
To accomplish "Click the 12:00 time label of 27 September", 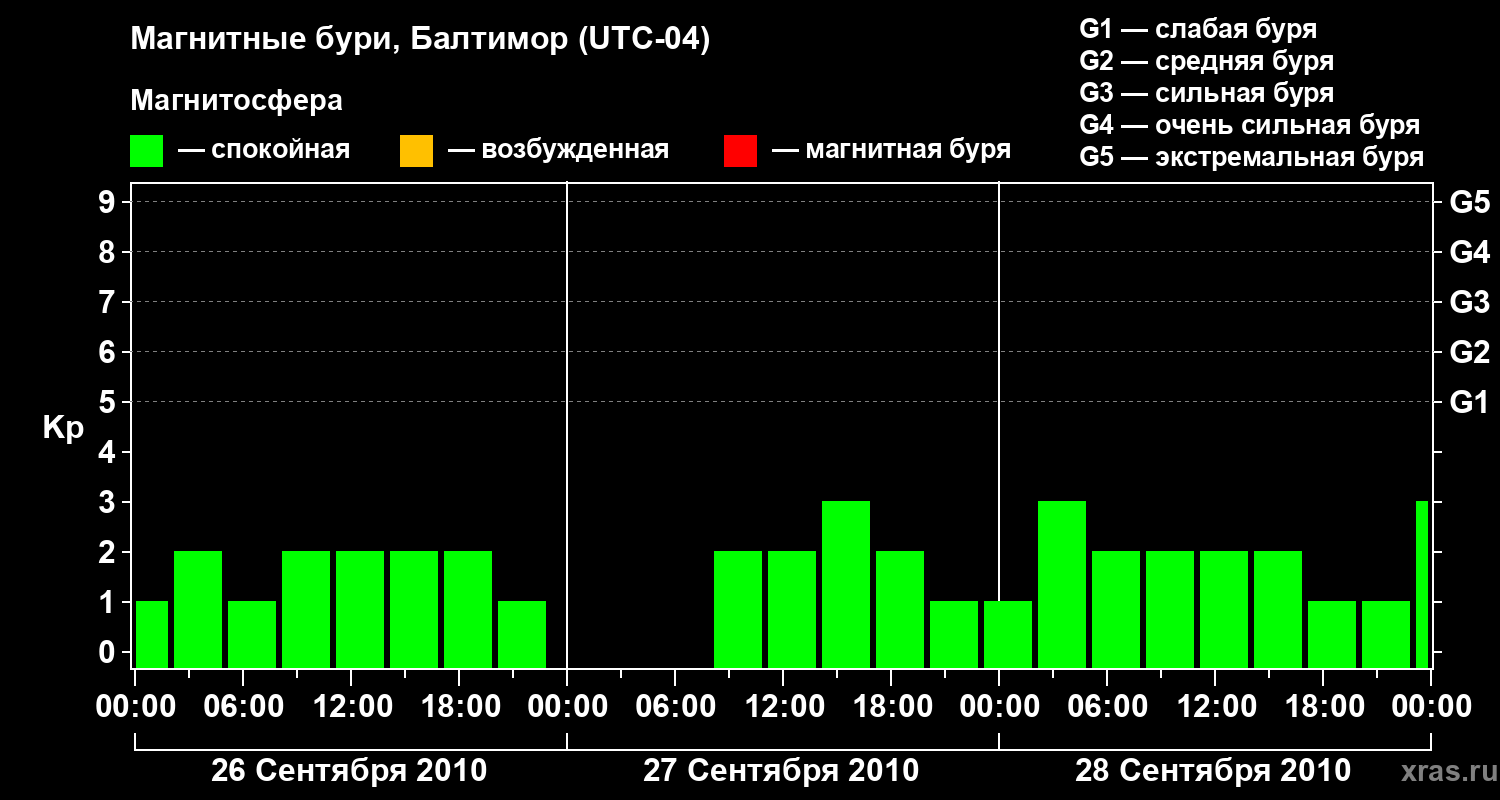I will tap(783, 707).
